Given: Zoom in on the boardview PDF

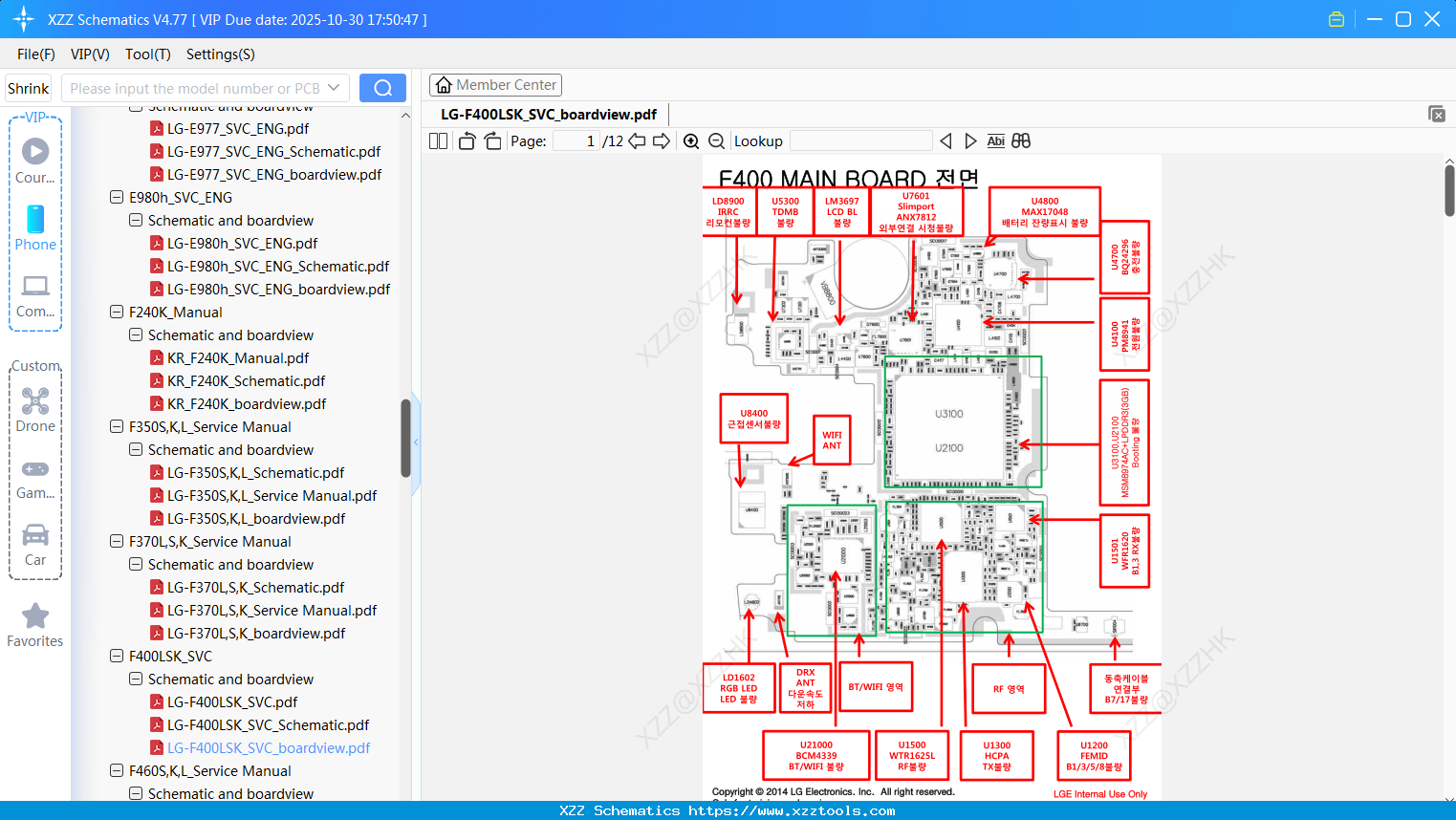Looking at the screenshot, I should click(690, 140).
